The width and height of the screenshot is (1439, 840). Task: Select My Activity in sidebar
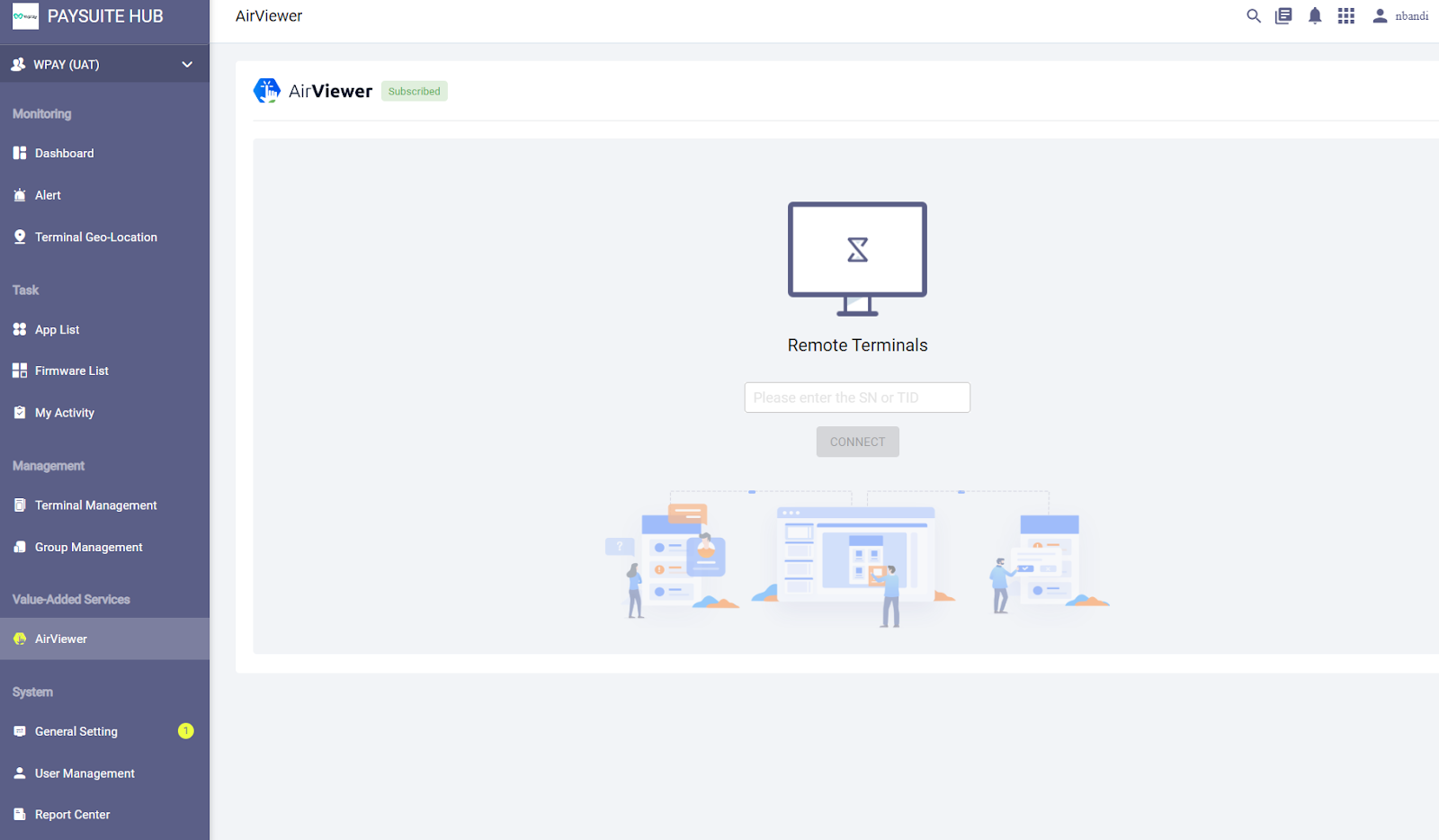coord(104,412)
